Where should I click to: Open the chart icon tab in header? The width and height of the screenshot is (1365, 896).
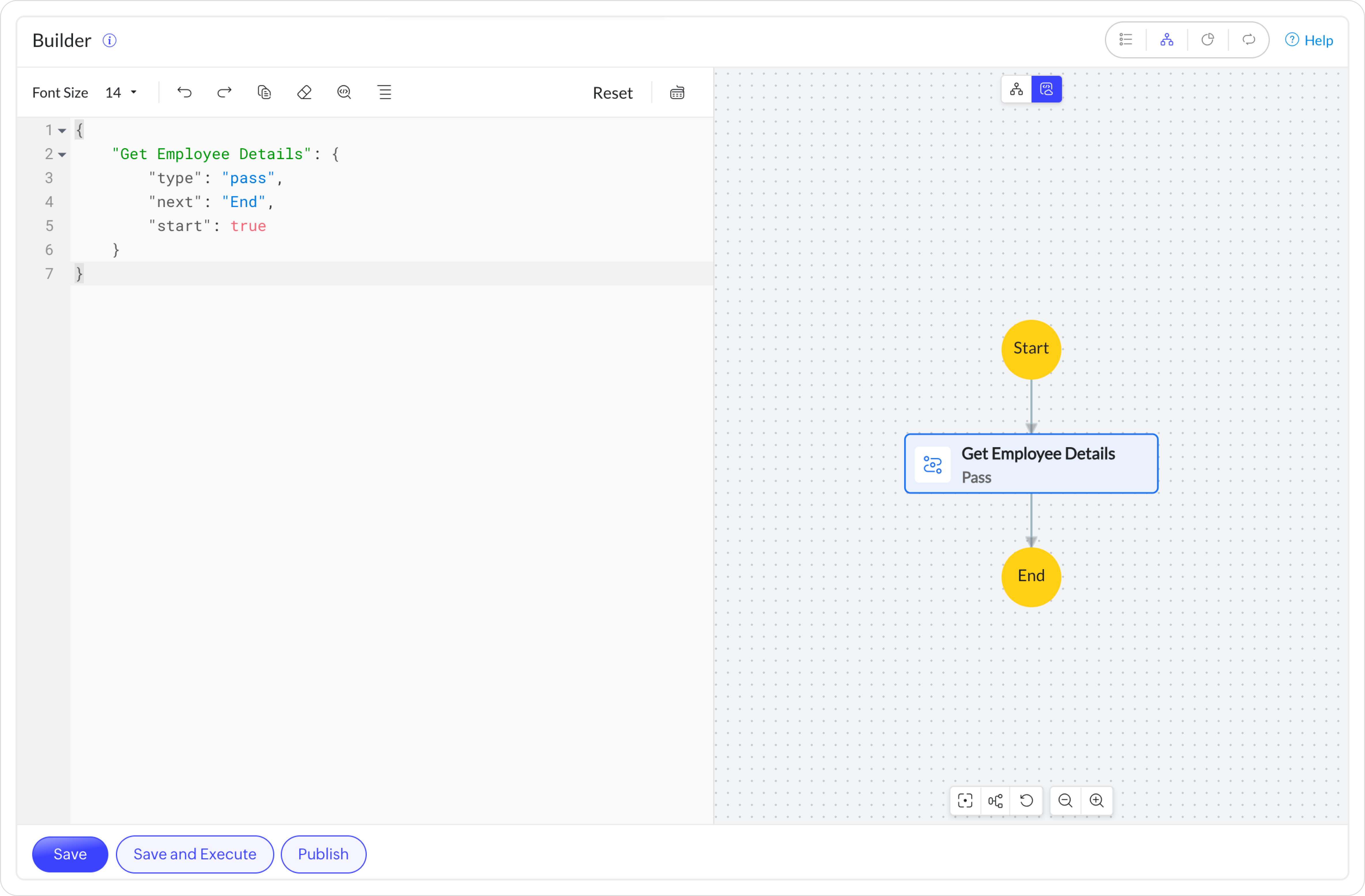(x=1207, y=40)
